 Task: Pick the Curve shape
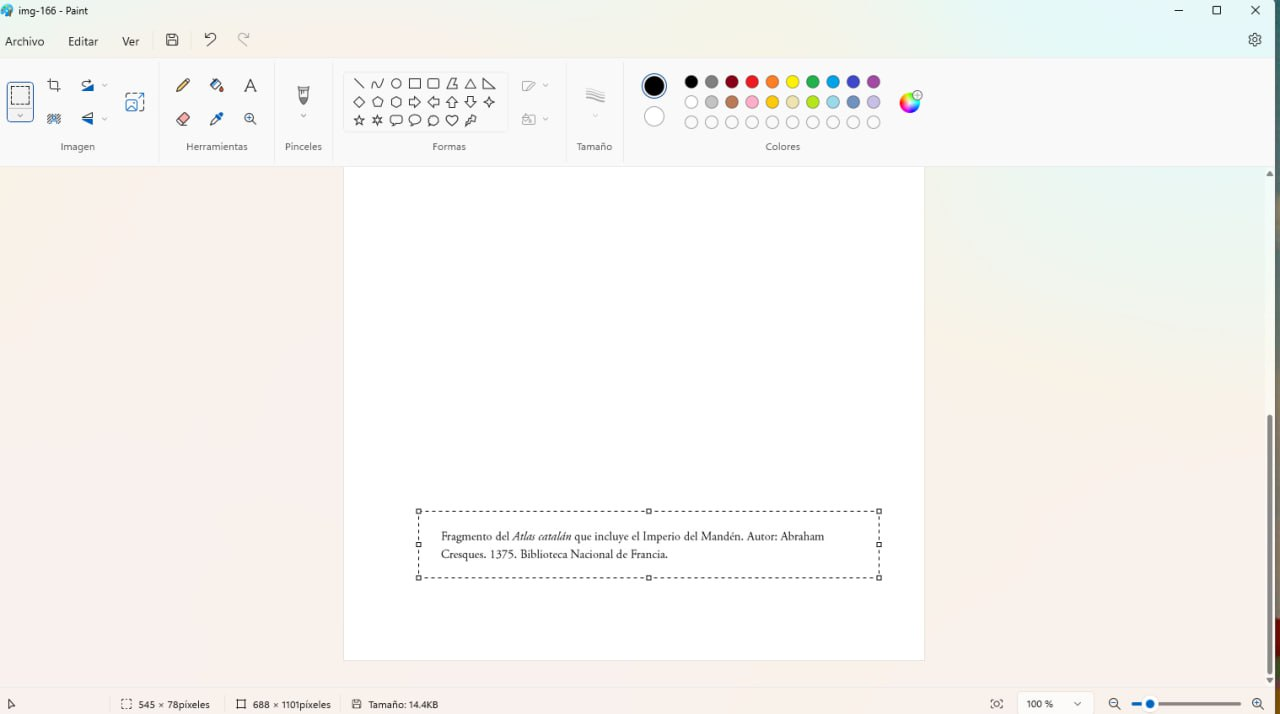377,84
